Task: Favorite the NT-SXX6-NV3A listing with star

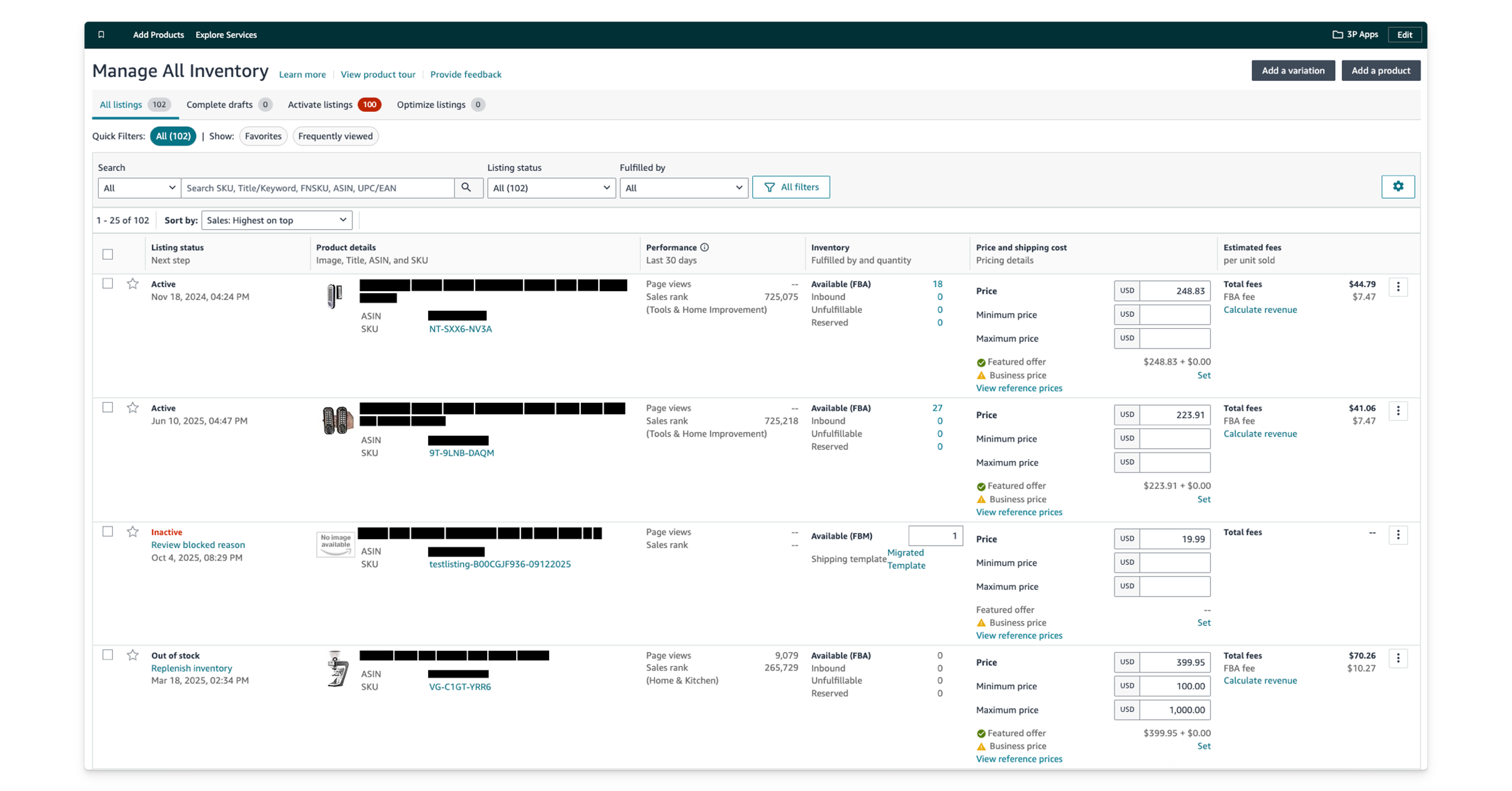Action: (133, 284)
